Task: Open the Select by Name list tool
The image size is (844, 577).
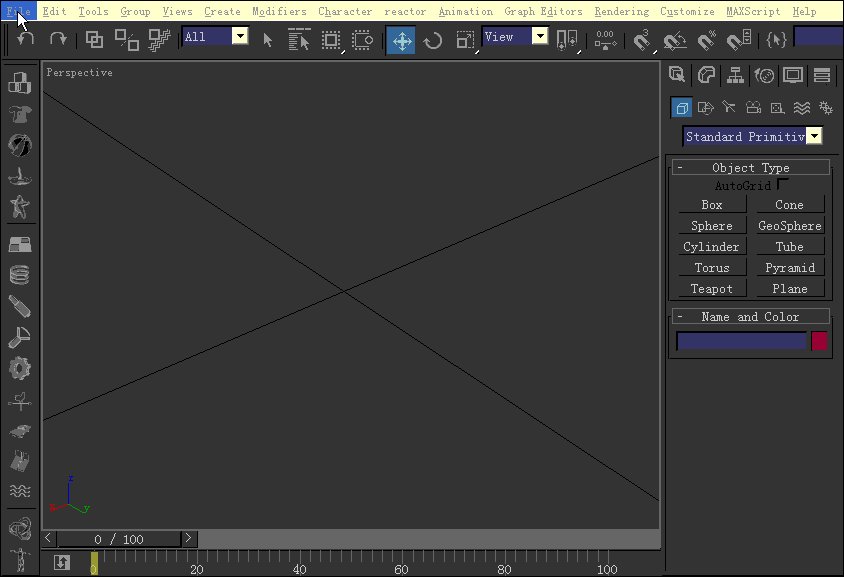Action: (x=299, y=40)
